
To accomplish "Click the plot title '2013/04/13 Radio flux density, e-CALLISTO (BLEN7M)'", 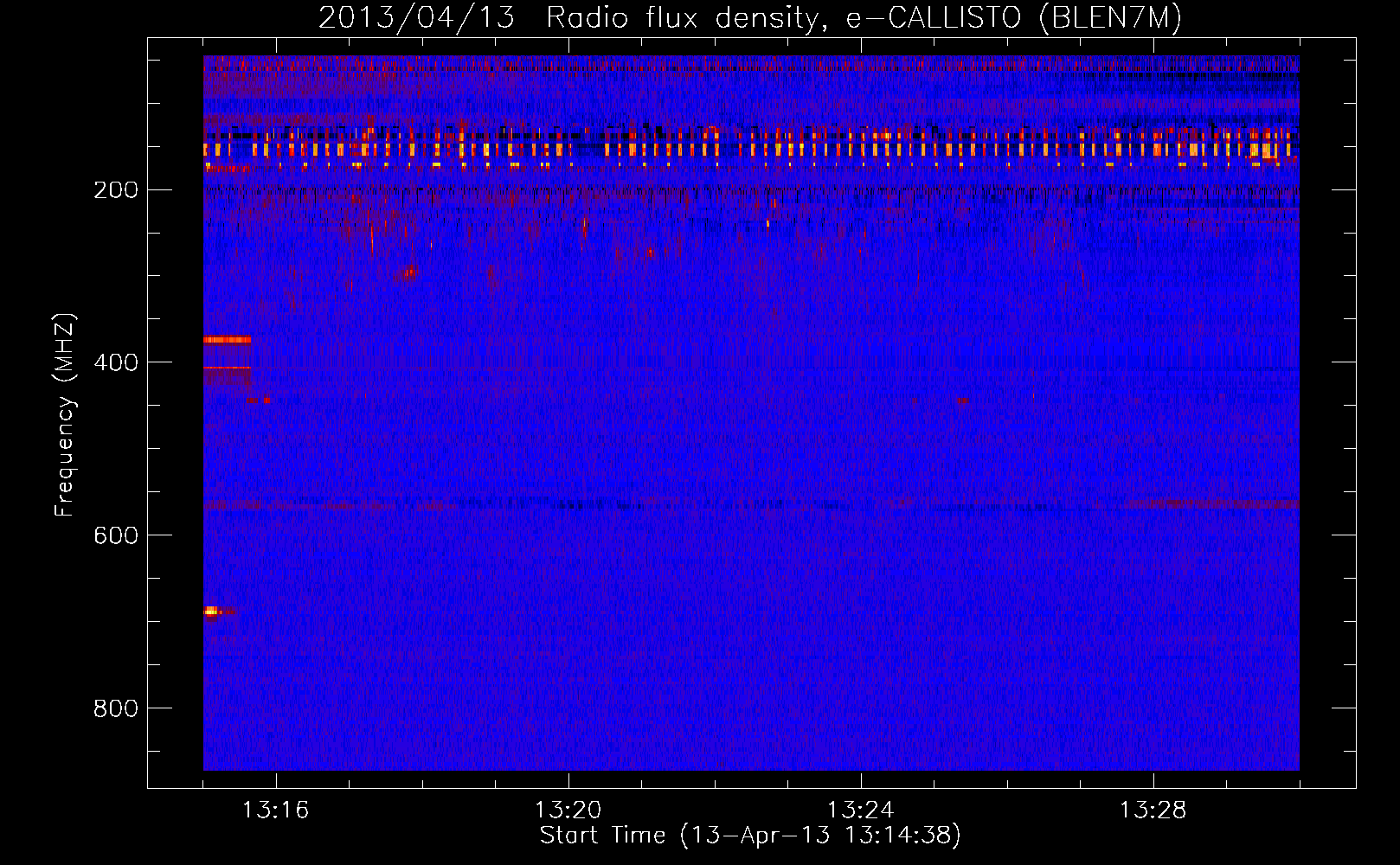I will click(x=750, y=17).
